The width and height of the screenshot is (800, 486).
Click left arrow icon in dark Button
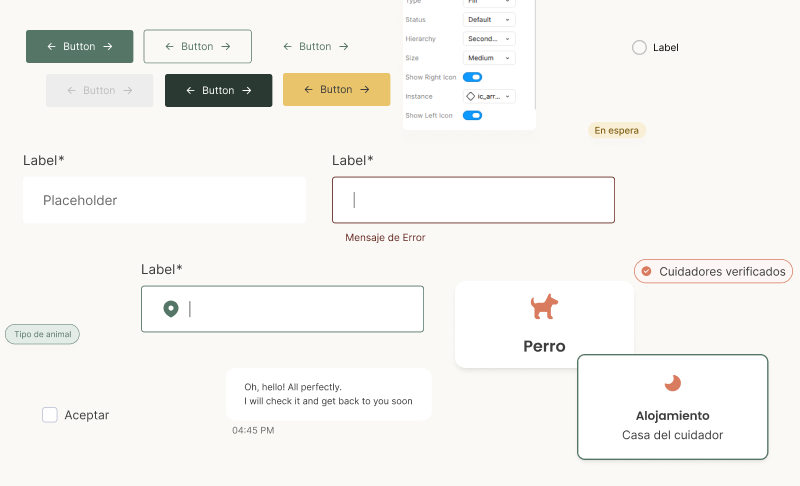190,90
